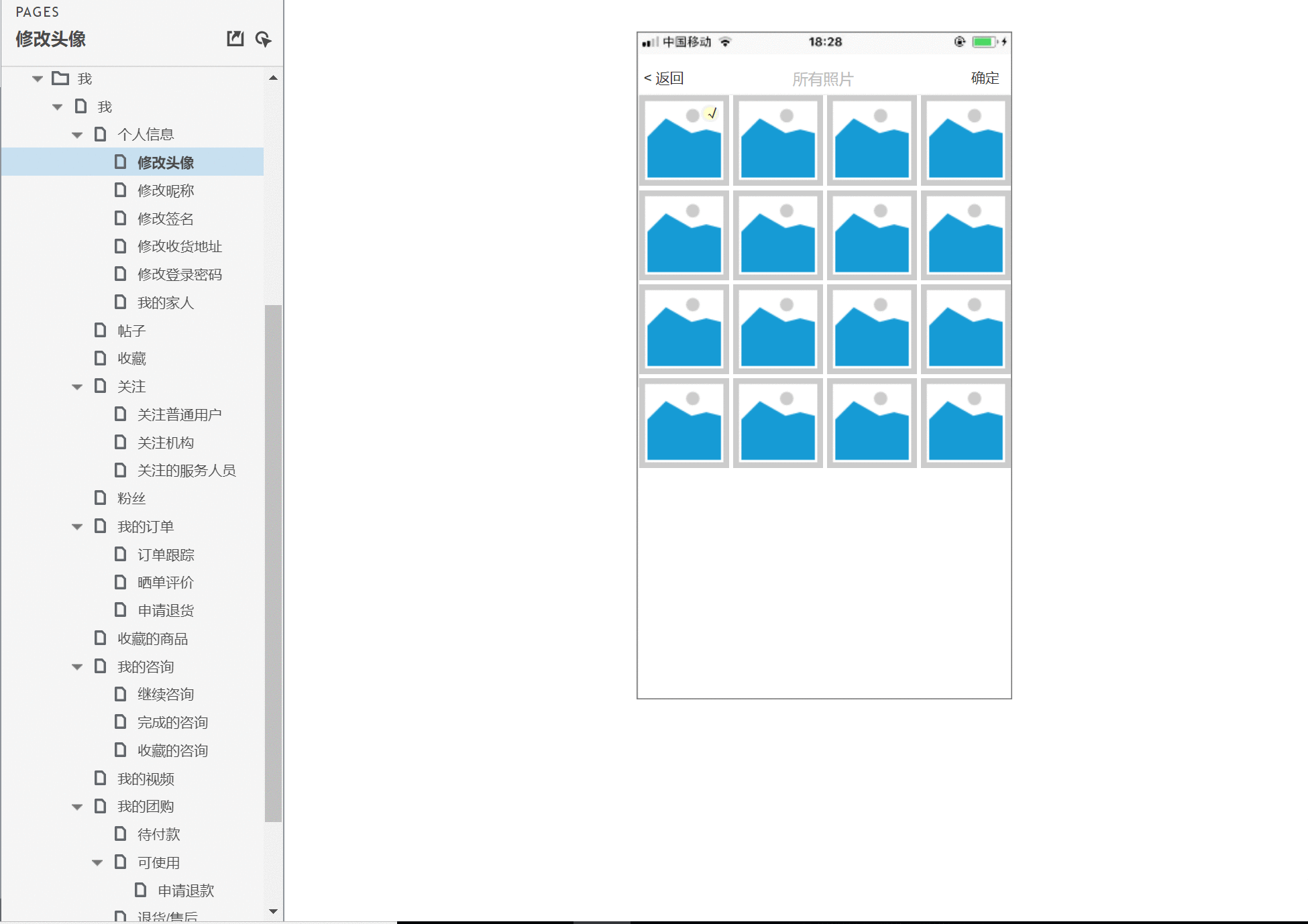Click the page icon beside 我的团购
The image size is (1308, 924).
point(101,805)
